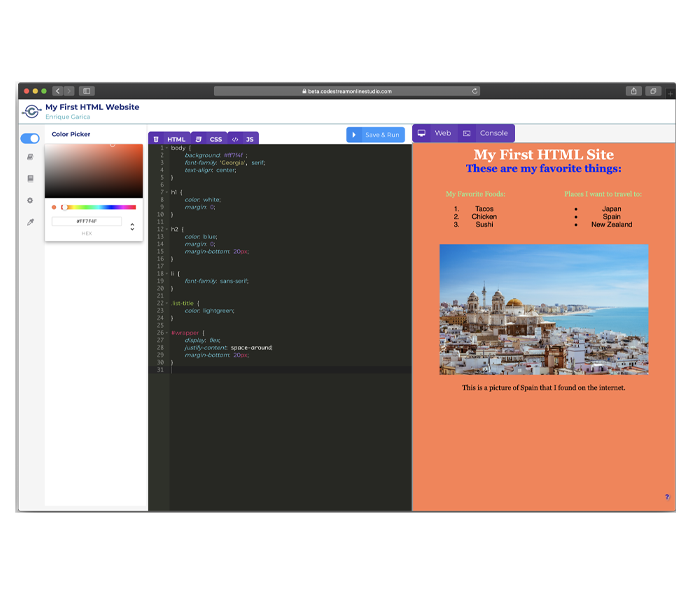Collapse the #wrapper rule fold arrow at line 26

[x=167, y=332]
